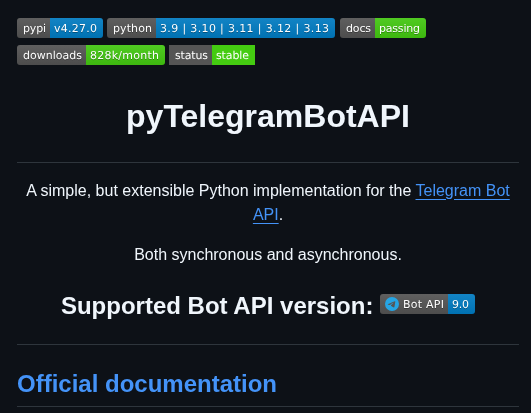Click the status stable badge

(212, 55)
